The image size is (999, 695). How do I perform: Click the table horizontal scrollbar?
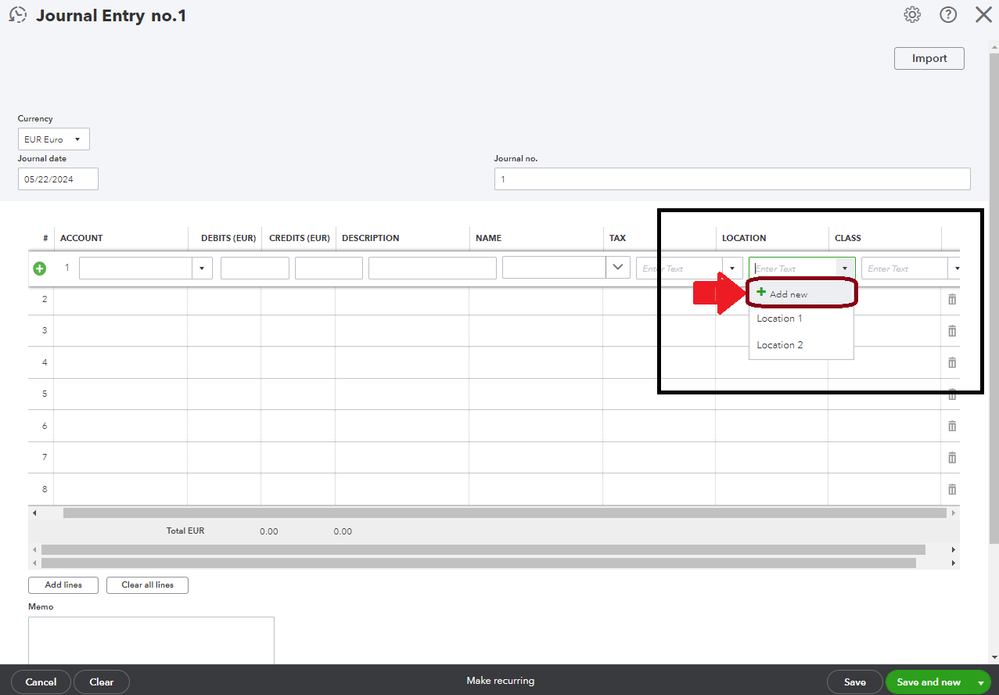click(x=505, y=513)
